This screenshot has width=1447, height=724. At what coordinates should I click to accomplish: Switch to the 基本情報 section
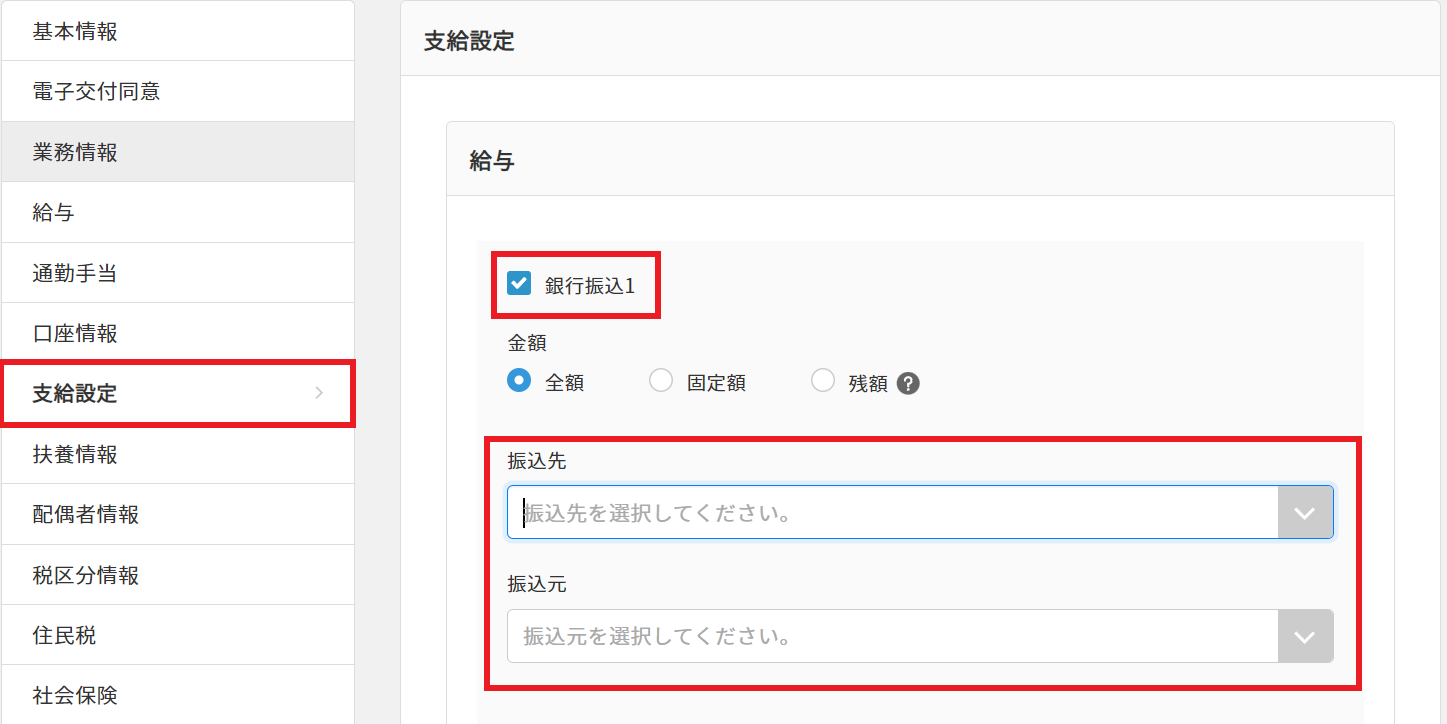tap(176, 31)
